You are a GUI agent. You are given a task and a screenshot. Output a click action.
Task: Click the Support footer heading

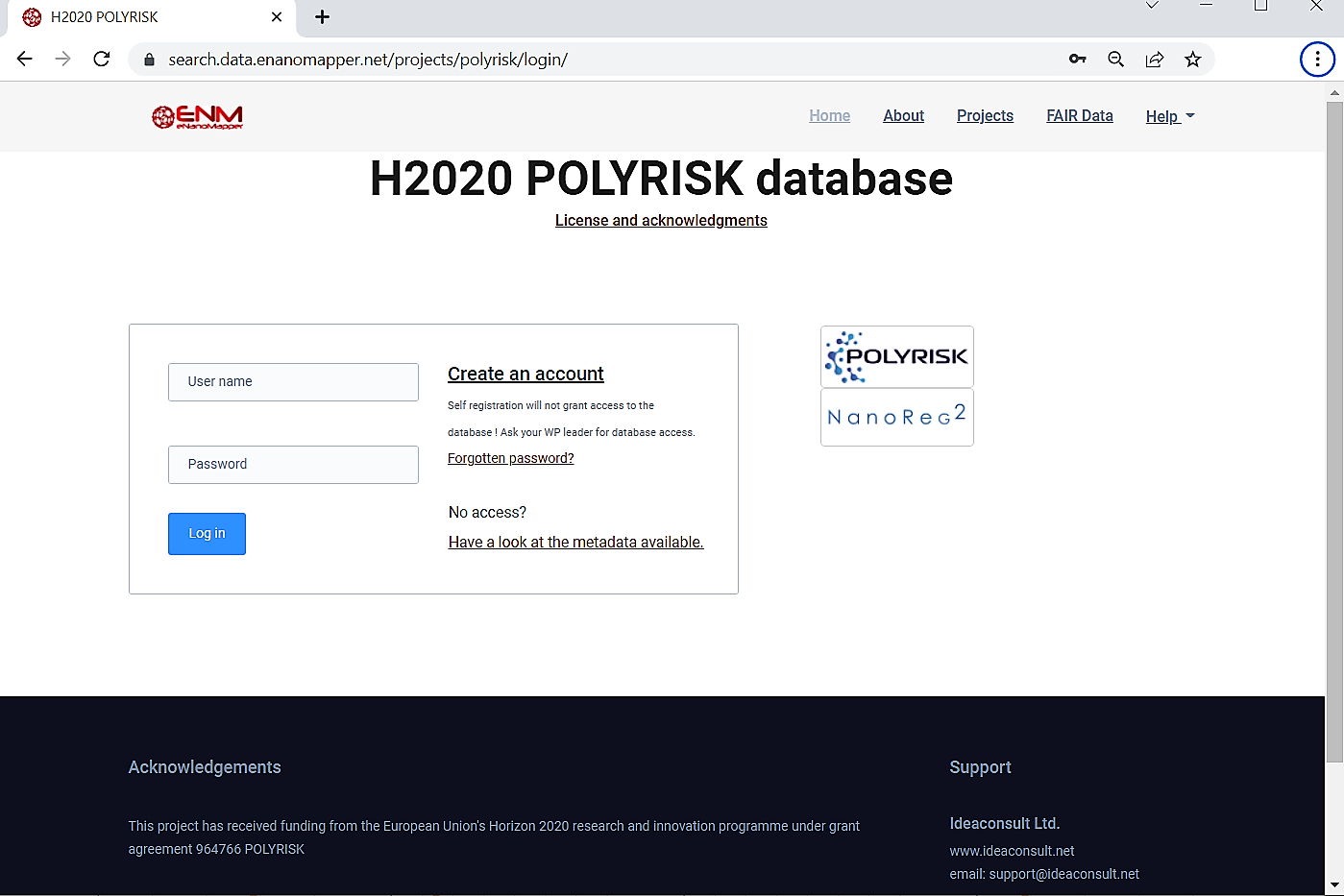(x=980, y=767)
